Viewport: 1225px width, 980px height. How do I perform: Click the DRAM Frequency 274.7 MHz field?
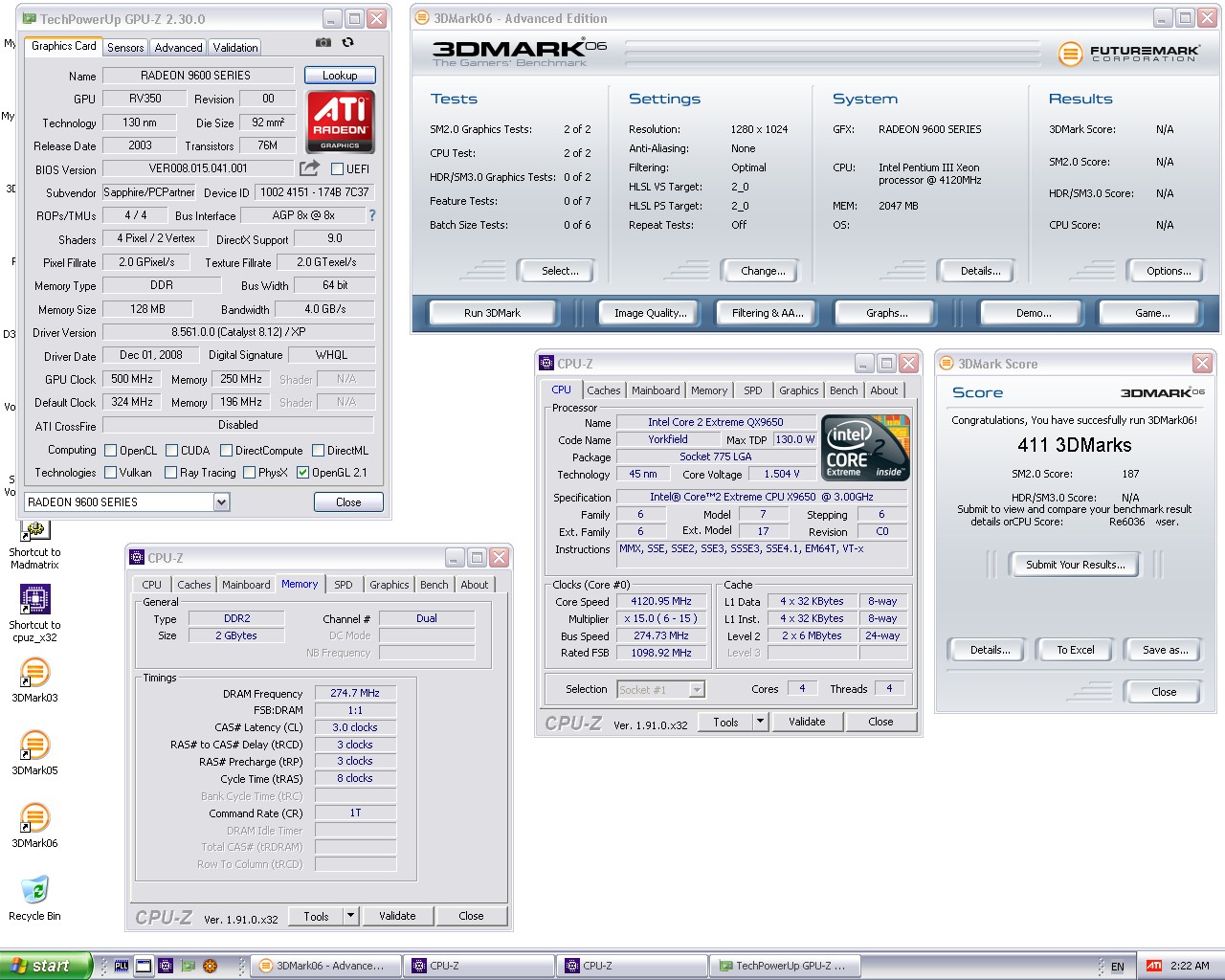pyautogui.click(x=355, y=693)
